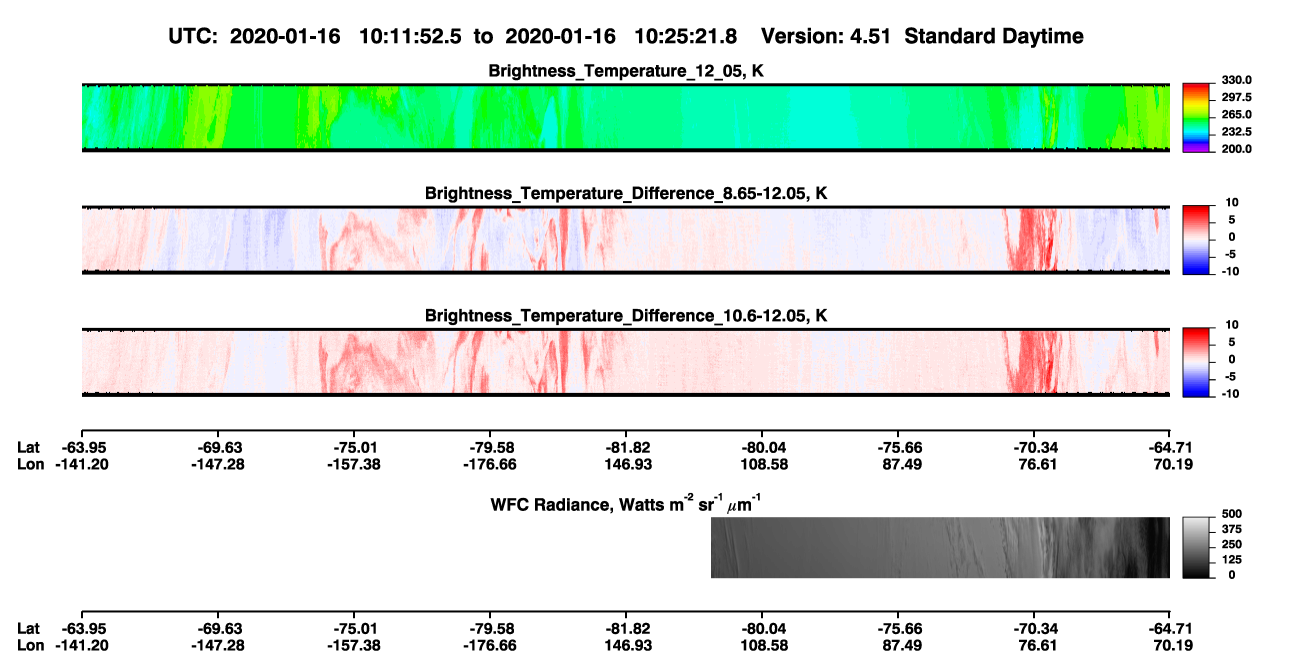Select the 375 label on the WFC colorbar

click(x=1231, y=528)
